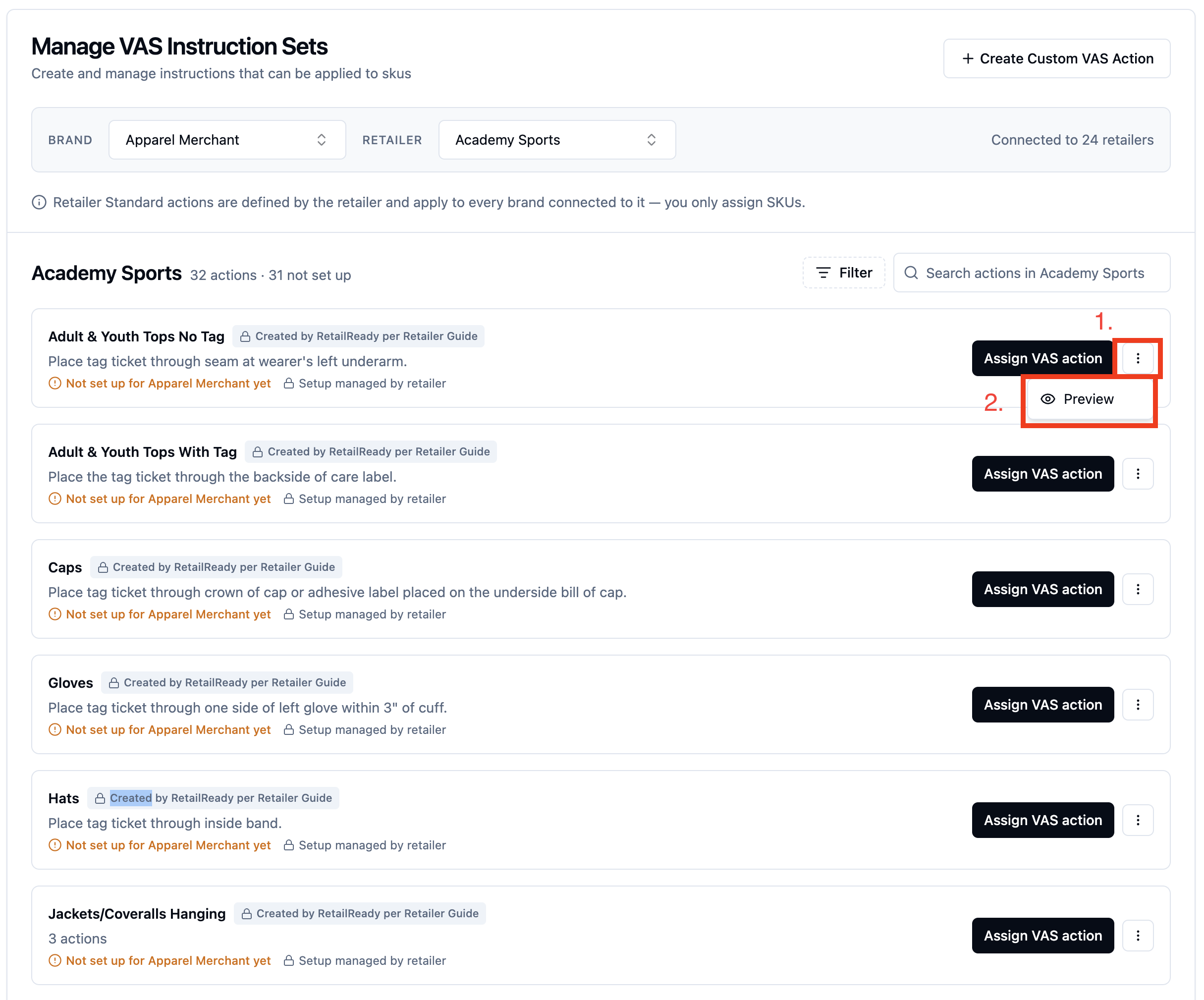The image size is (1204, 1000).
Task: Click the magnifier icon in the search box
Action: tap(911, 273)
